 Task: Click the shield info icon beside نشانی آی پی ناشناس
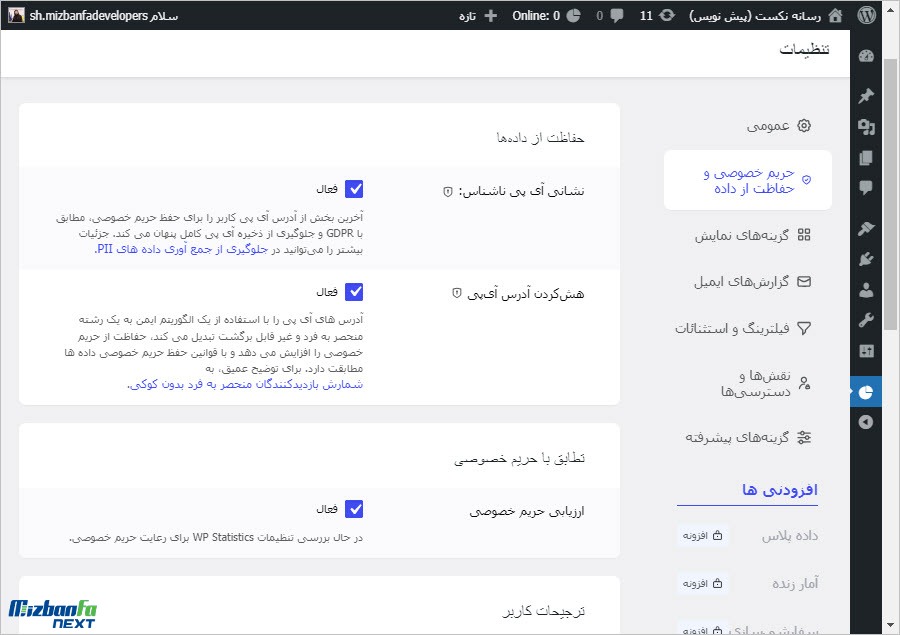[x=448, y=192]
